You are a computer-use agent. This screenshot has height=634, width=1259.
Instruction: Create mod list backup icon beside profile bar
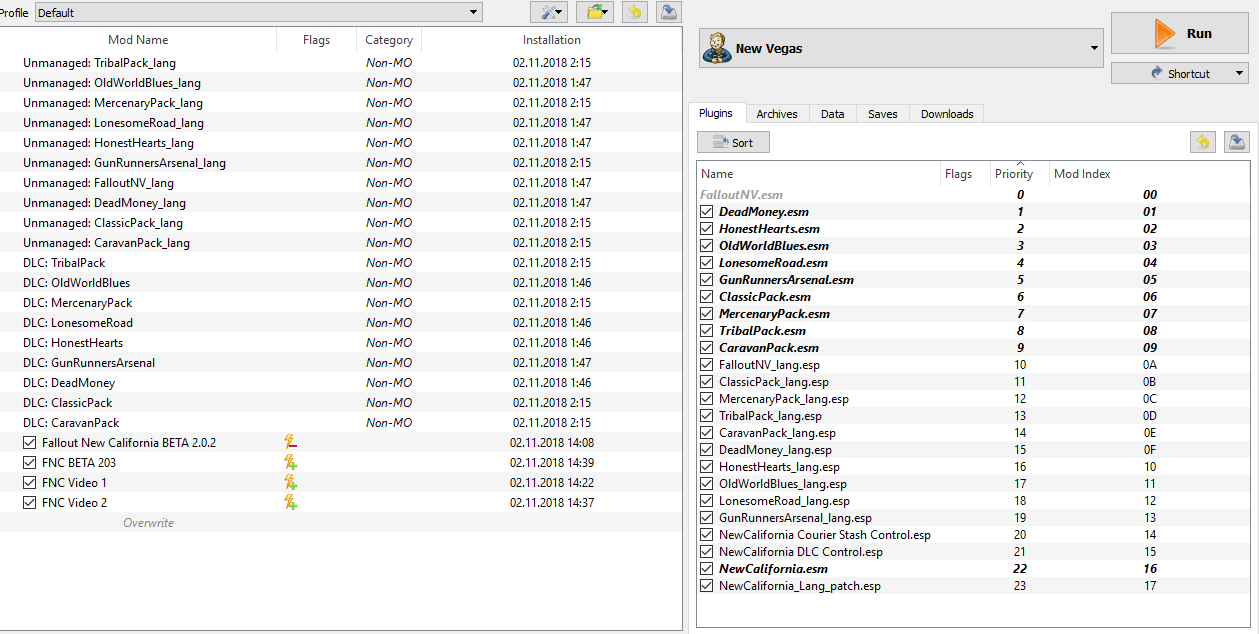[669, 12]
